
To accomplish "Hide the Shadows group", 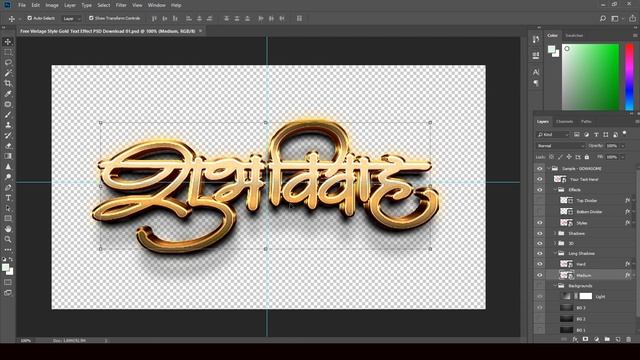I will (x=540, y=233).
